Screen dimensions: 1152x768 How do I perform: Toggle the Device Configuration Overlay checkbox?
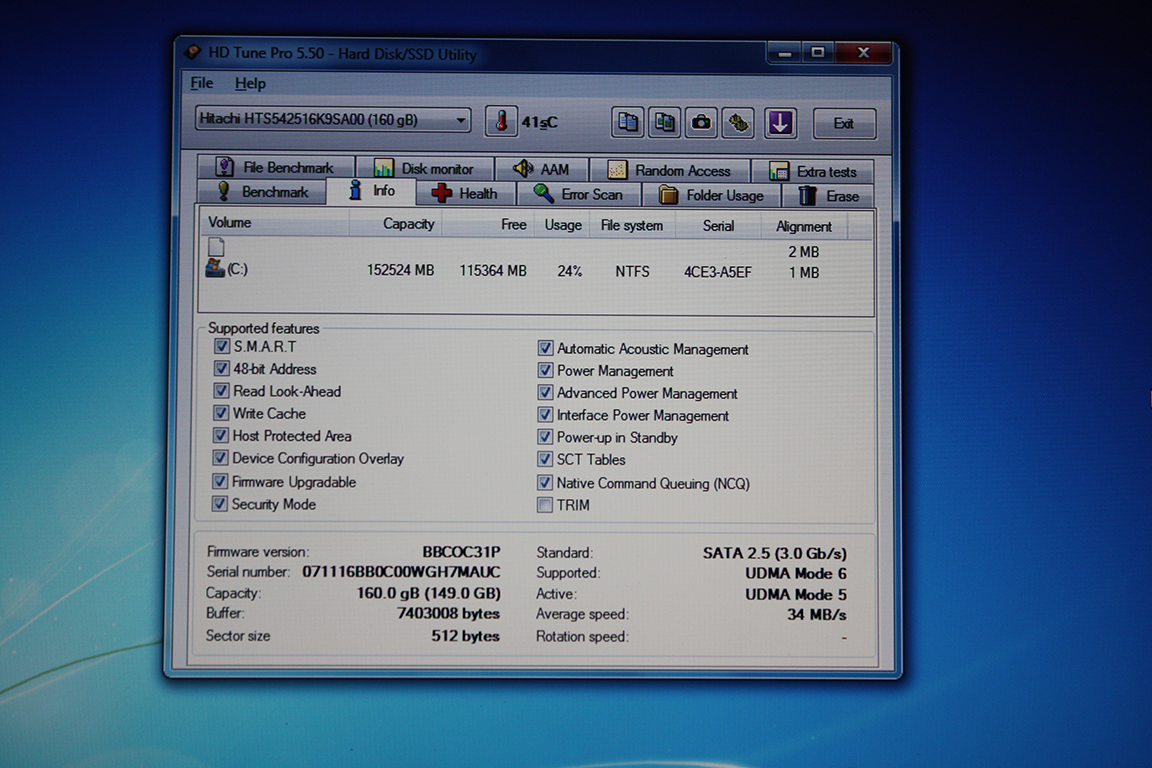(220, 457)
